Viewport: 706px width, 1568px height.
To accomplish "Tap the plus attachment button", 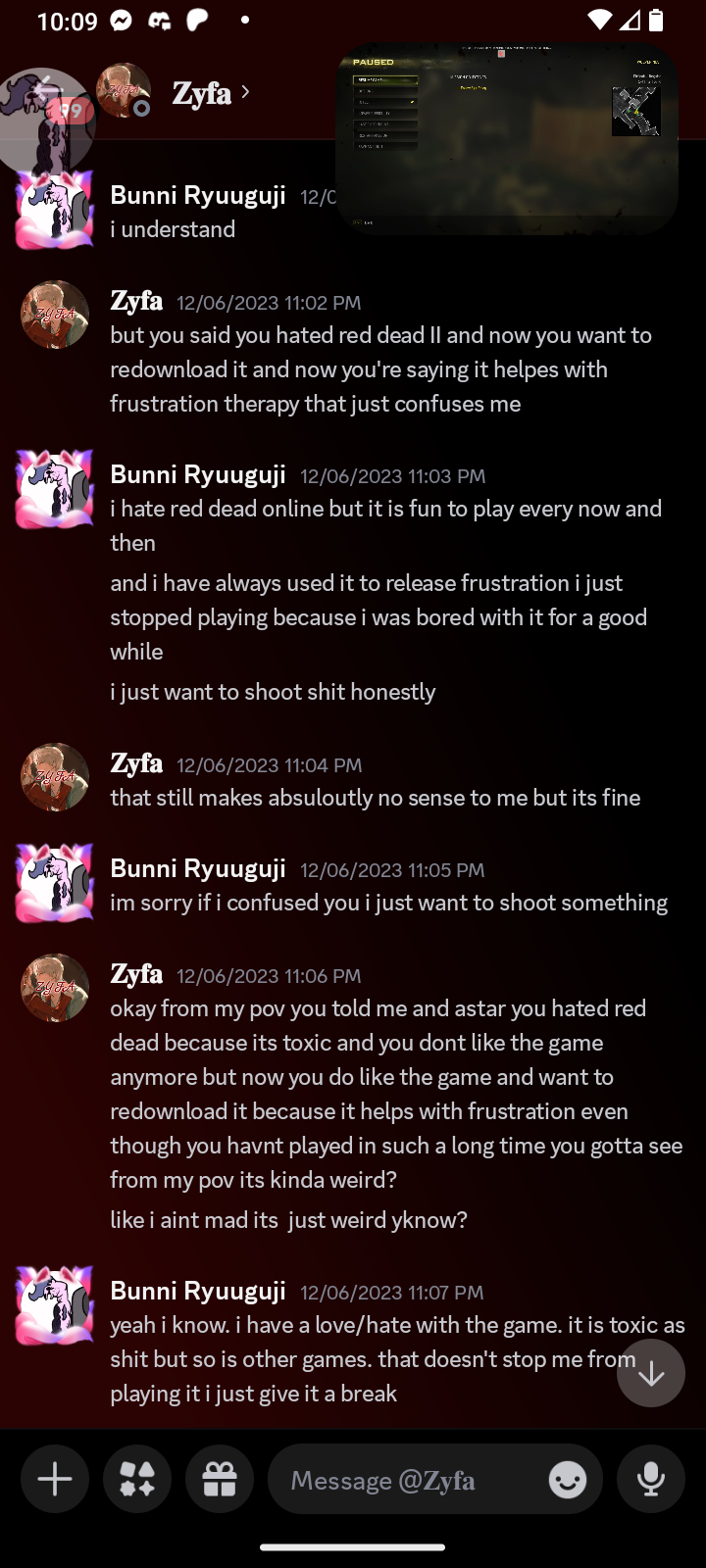I will click(55, 1479).
